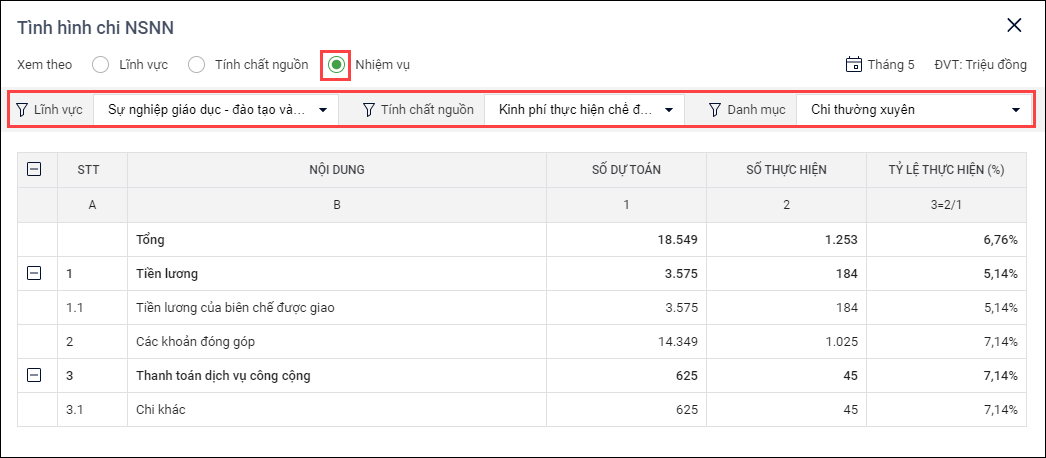The image size is (1046, 458).
Task: Click the filter icon next to Lĩnh vực
Action: tap(22, 109)
